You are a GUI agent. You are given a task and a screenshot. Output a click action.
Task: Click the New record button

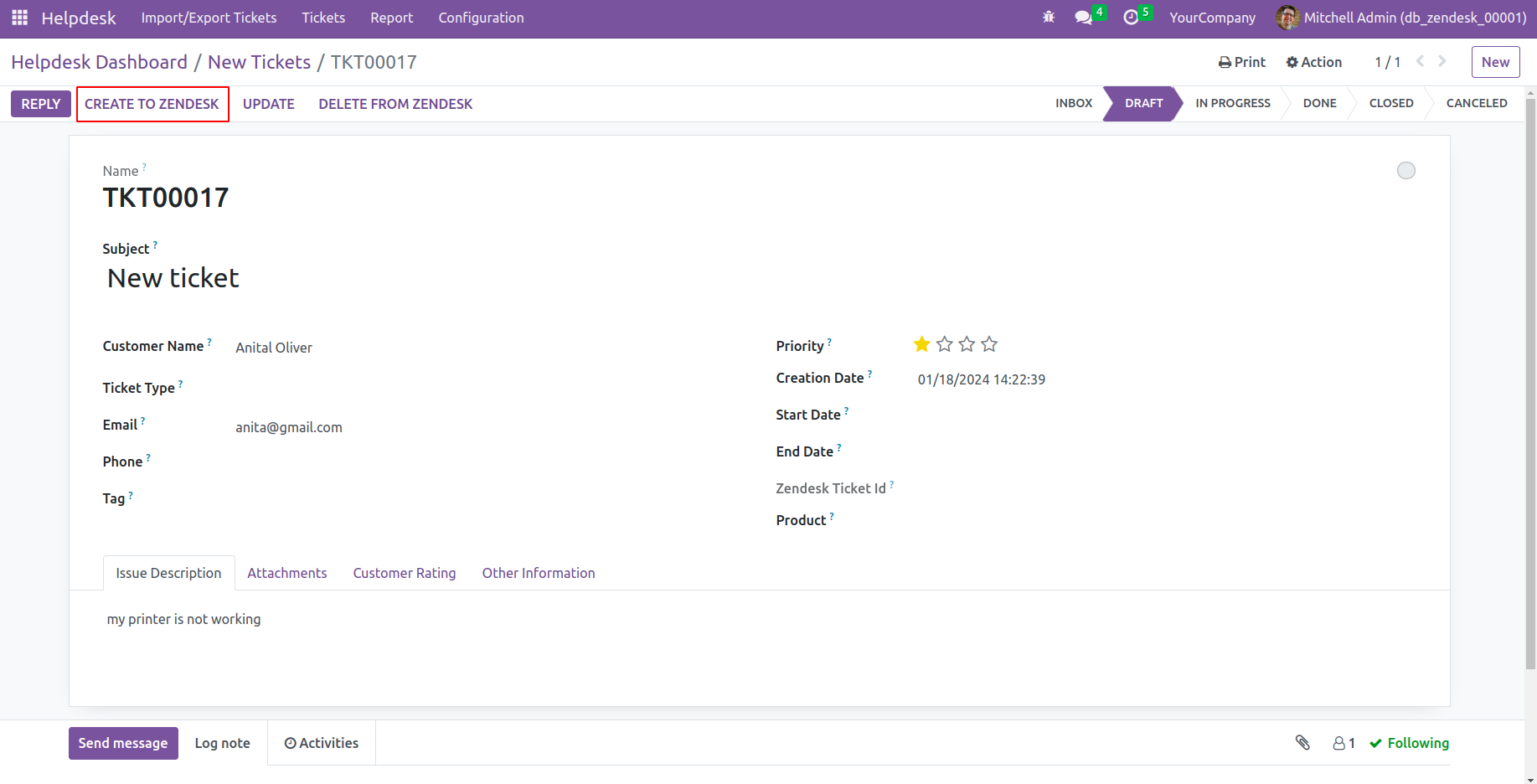1495,62
